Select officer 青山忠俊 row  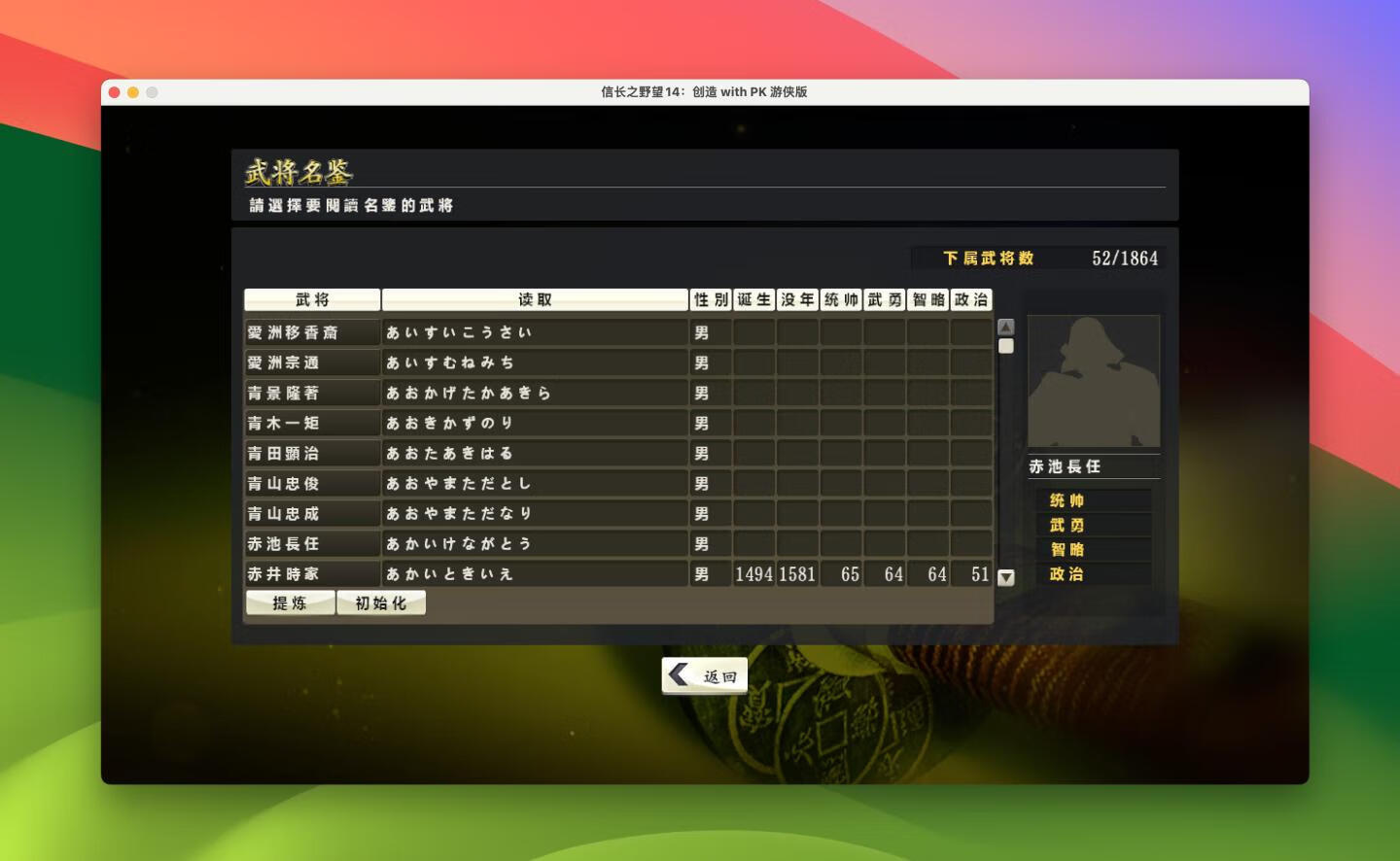[x=311, y=483]
